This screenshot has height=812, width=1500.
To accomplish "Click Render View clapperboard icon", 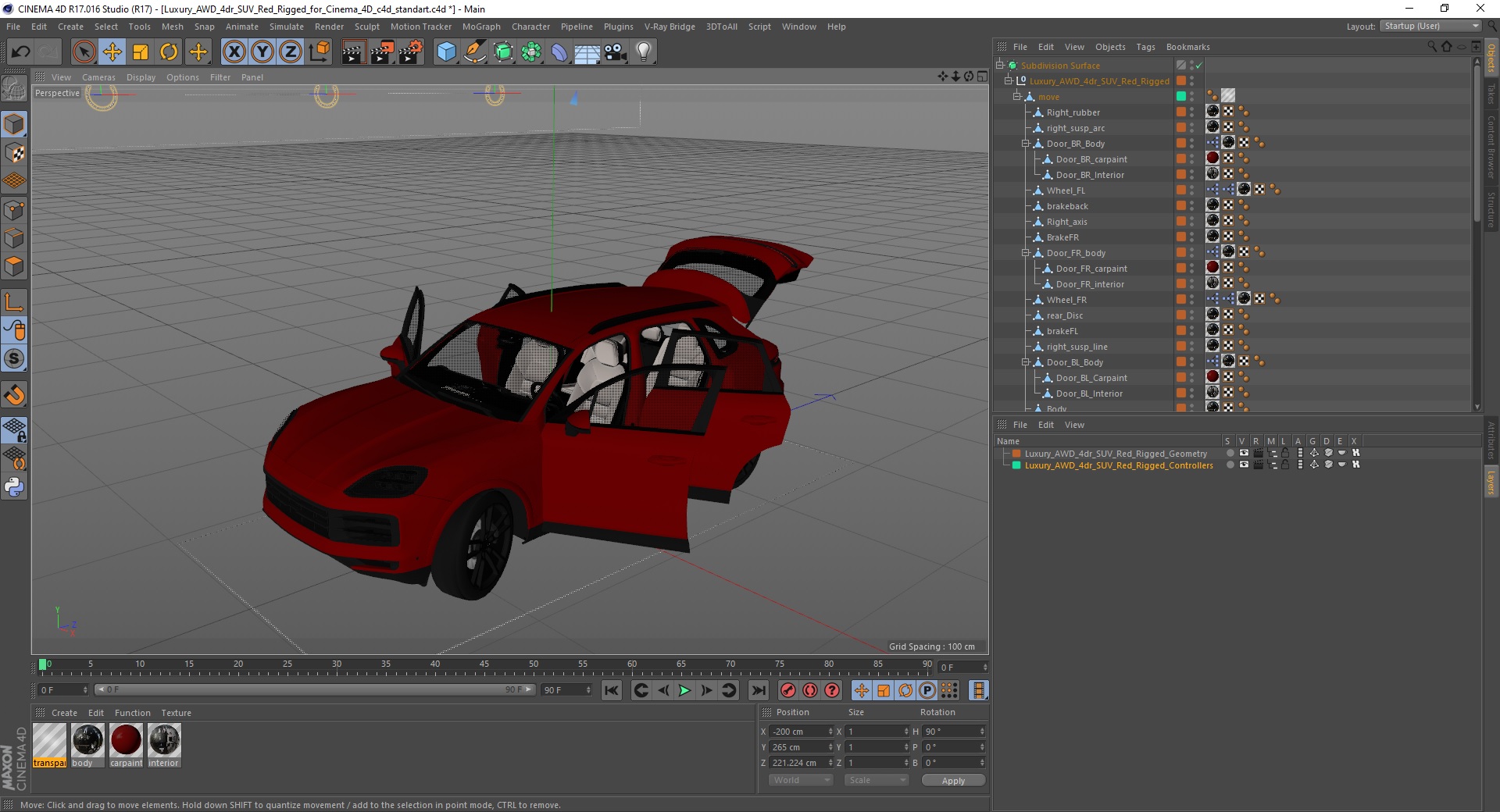I will pos(353,52).
